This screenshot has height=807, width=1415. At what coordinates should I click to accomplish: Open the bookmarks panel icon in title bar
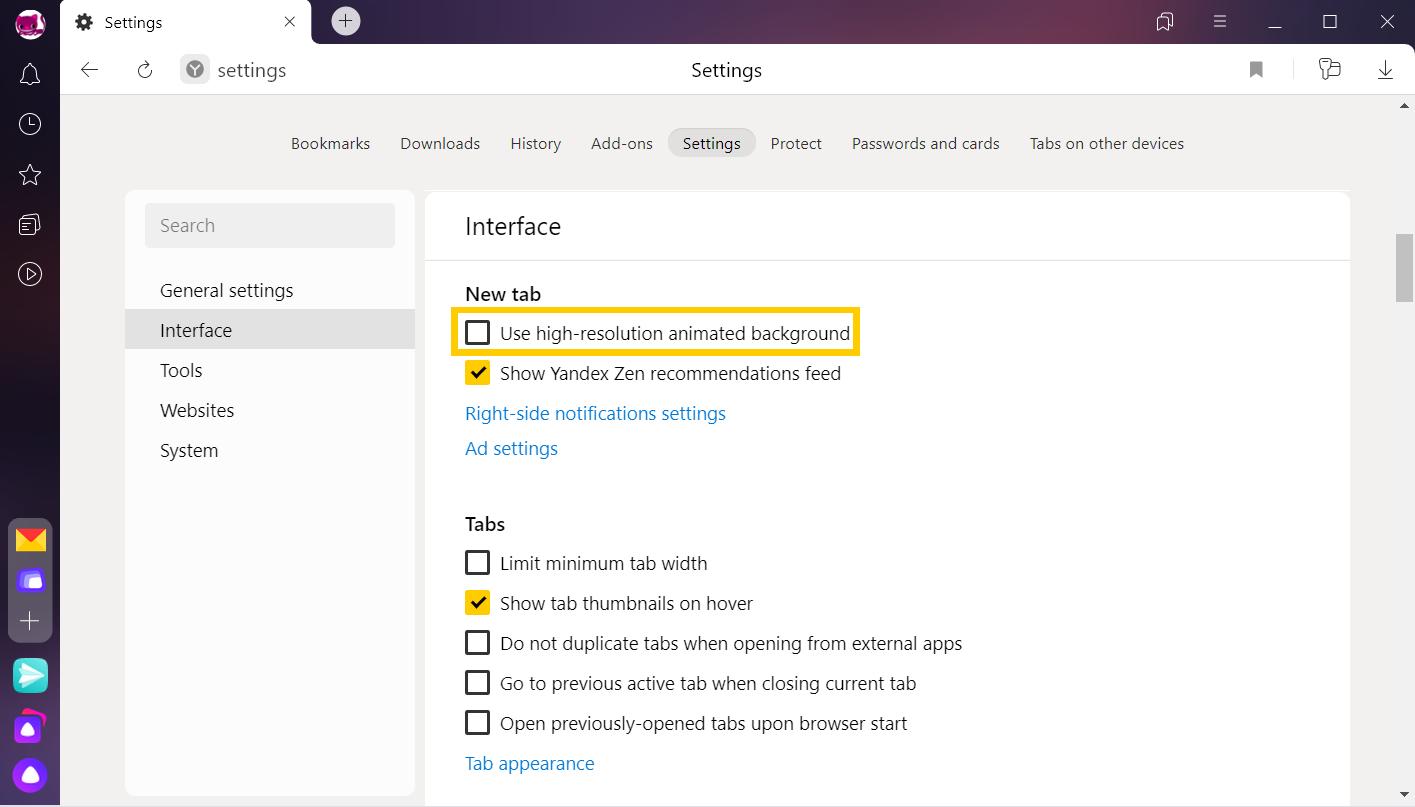tap(1165, 21)
